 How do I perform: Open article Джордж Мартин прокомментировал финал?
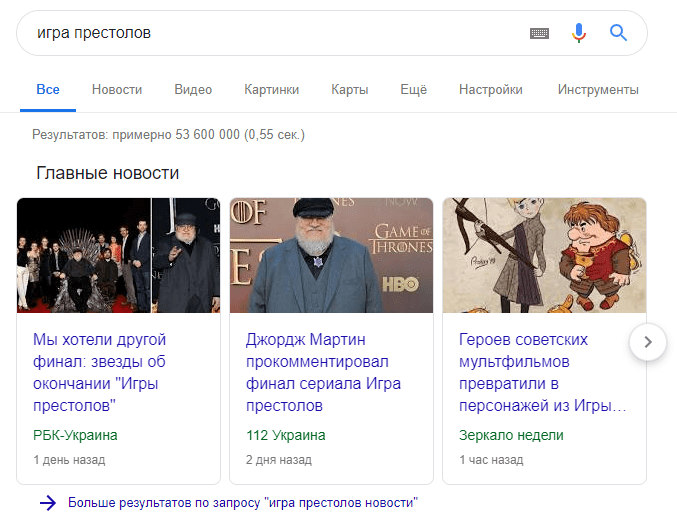(323, 372)
